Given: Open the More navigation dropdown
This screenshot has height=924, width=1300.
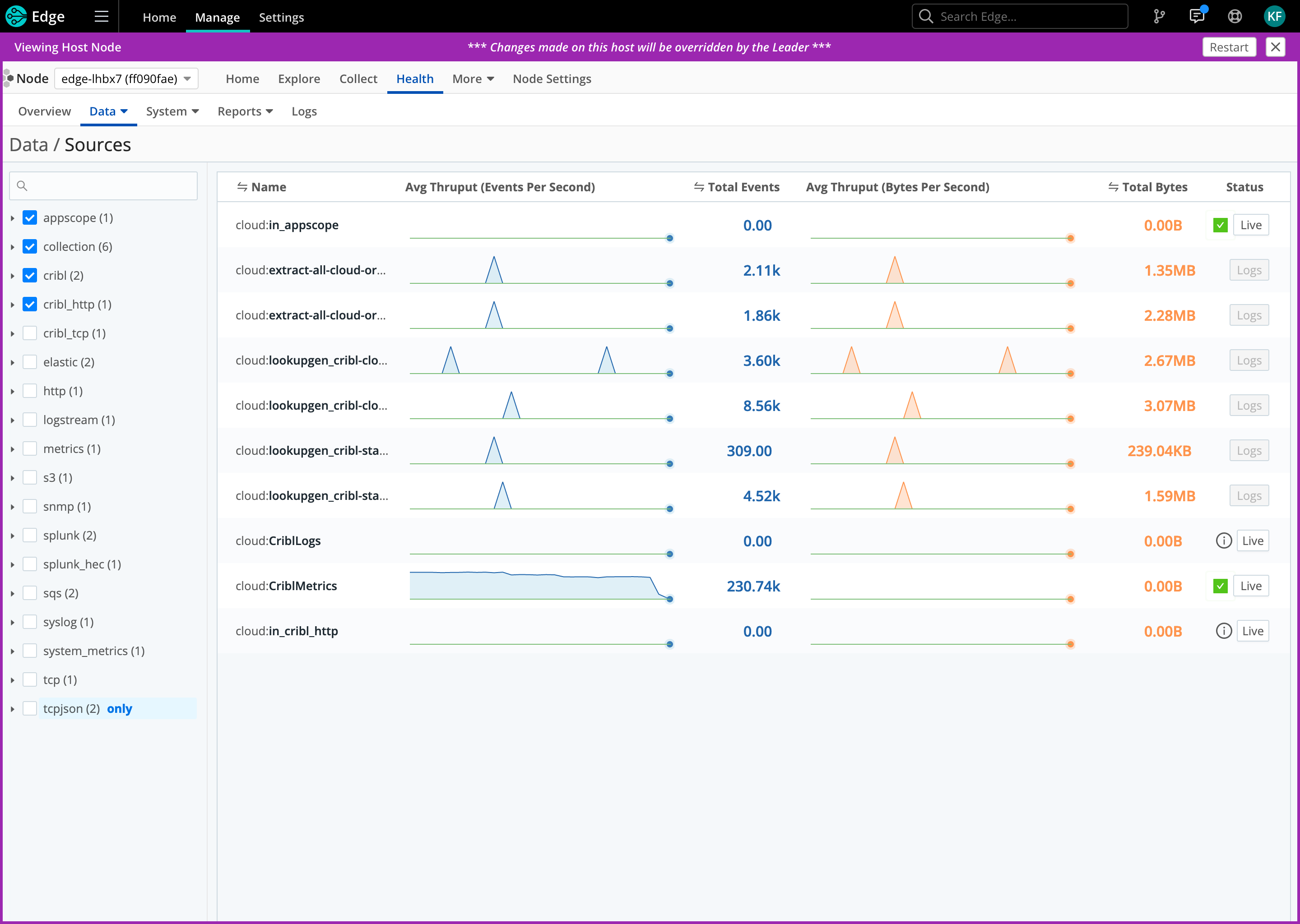Looking at the screenshot, I should 473,79.
